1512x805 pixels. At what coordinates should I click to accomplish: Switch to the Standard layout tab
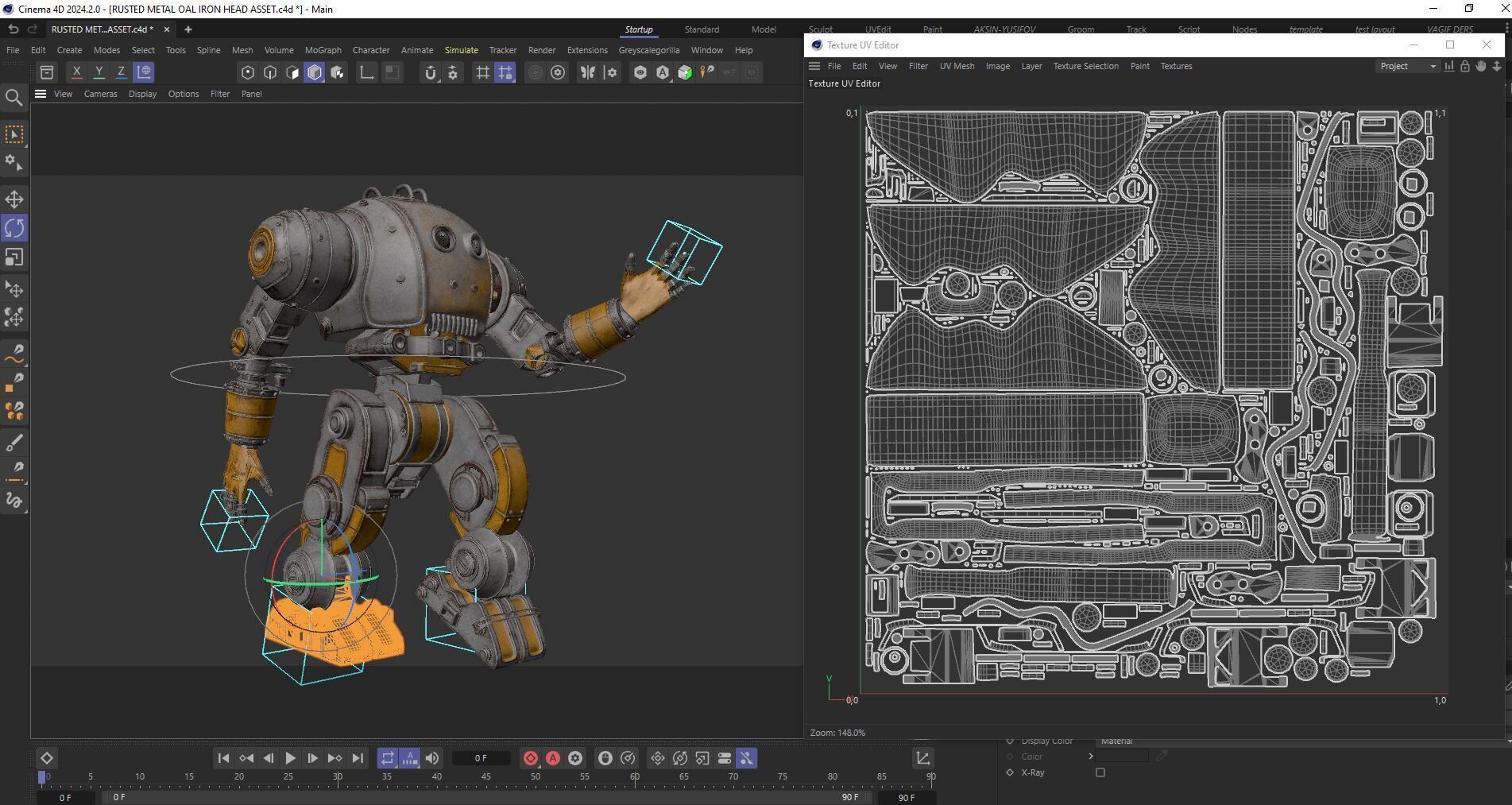[702, 29]
